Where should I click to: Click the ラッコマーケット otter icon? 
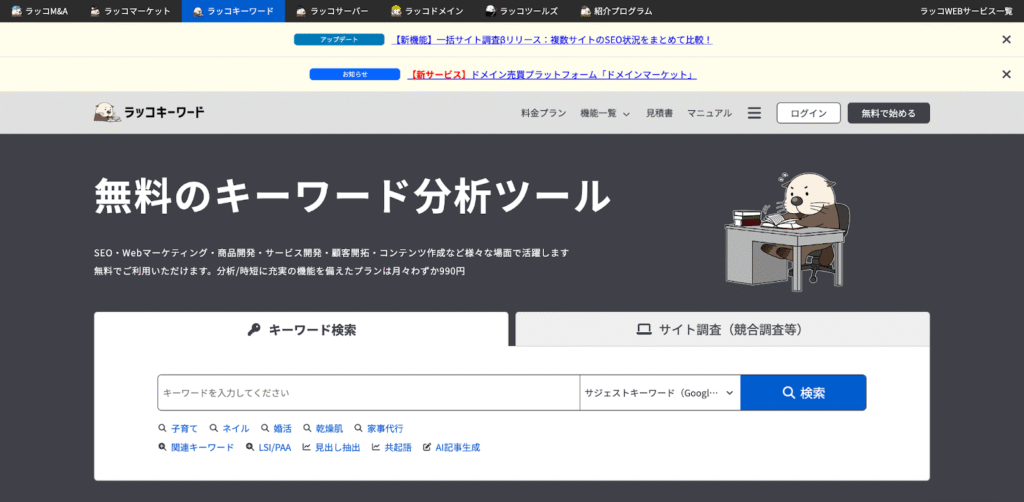point(95,11)
